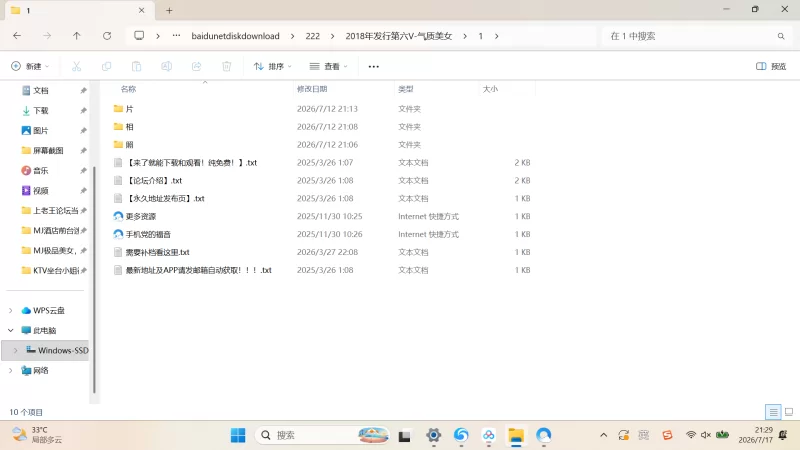Open Windows Start button
Viewport: 800px width, 450px height.
[238, 435]
